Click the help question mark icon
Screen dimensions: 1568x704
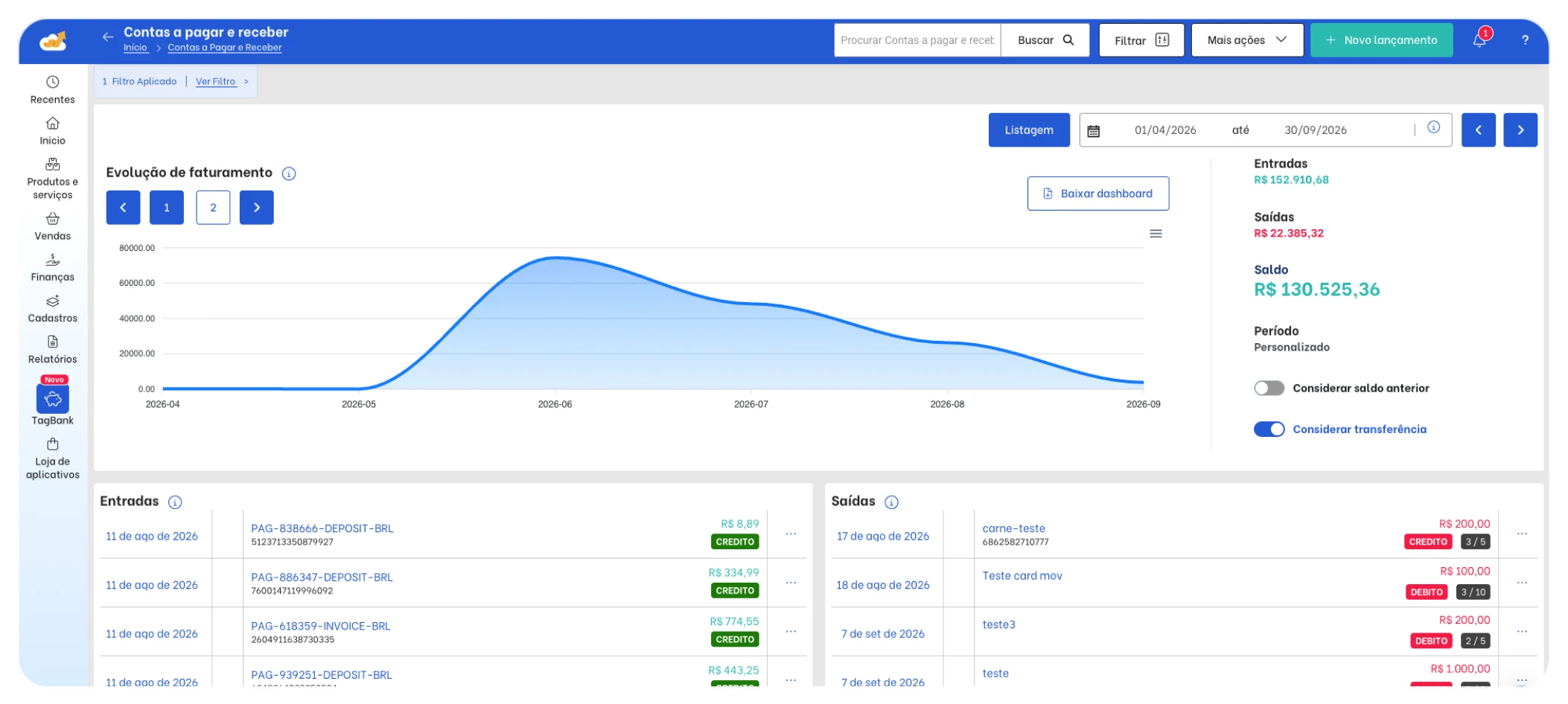pyautogui.click(x=1525, y=40)
